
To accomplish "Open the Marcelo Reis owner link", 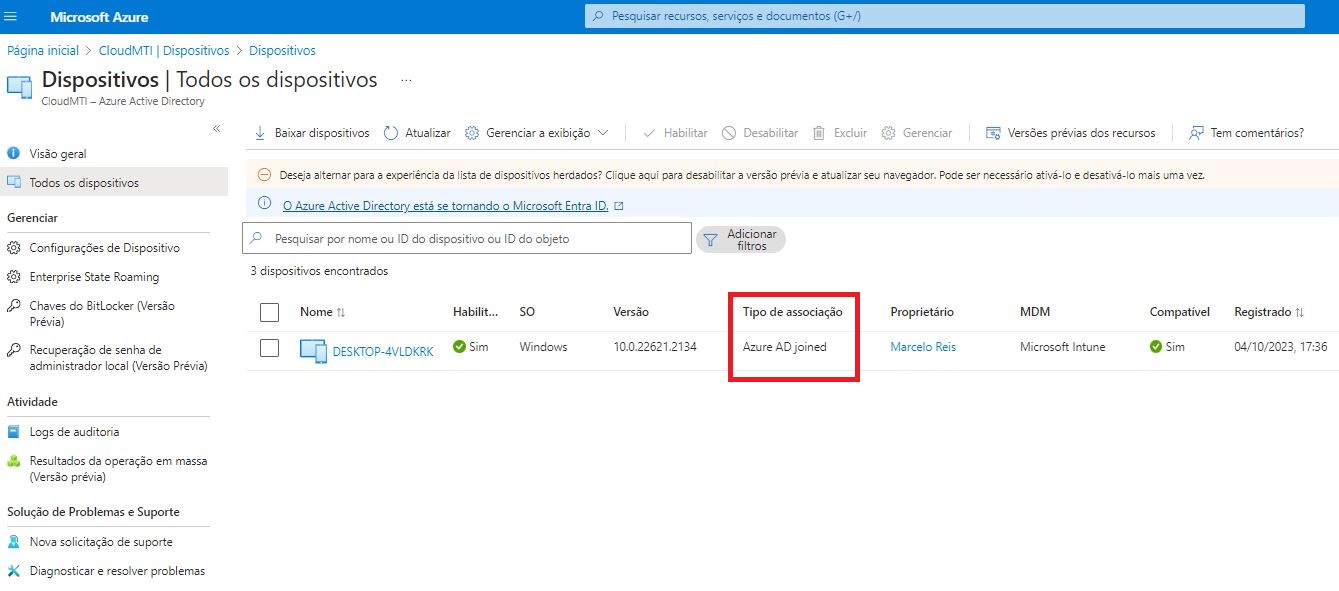I will [x=922, y=347].
